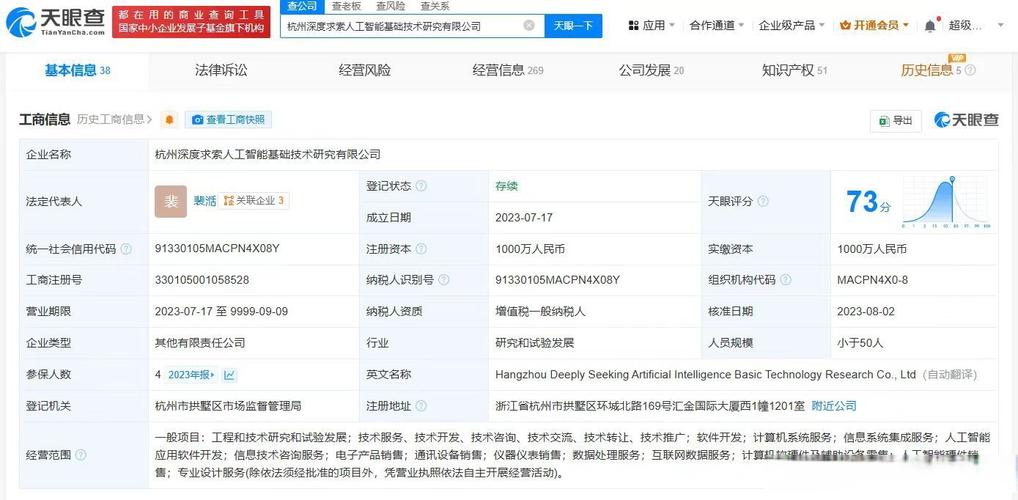The image size is (1018, 500).
Task: Click the orange bell monitor icon
Action: click(x=169, y=119)
